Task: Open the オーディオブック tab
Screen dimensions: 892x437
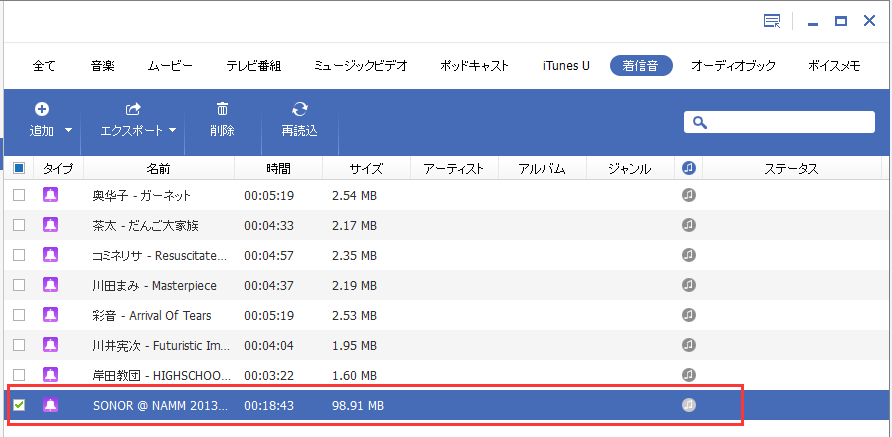Action: click(733, 66)
